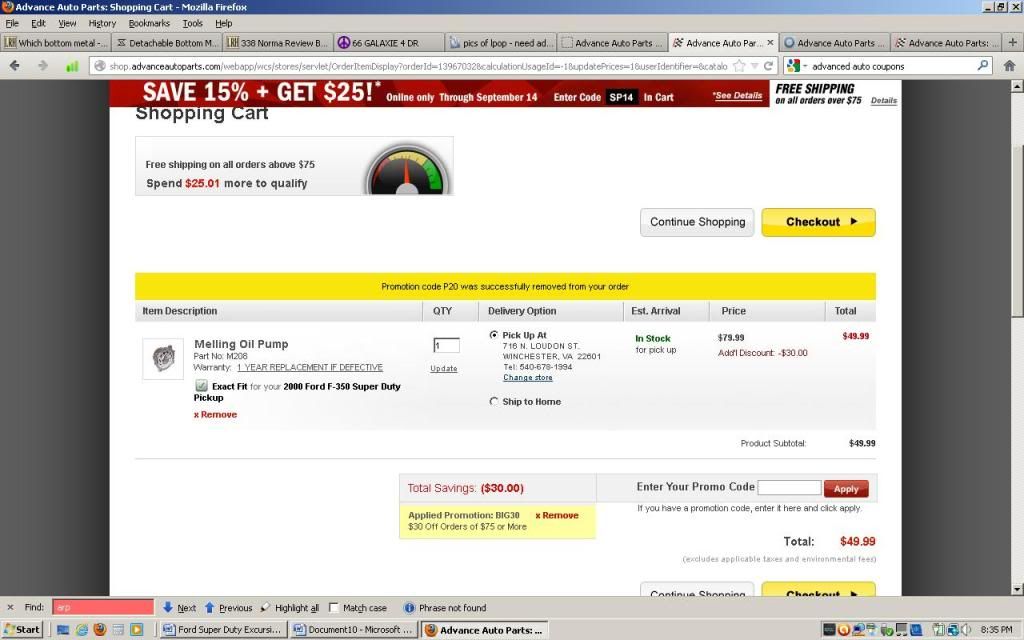Open the Ford Super Duty Excursi... taskbar window
Image resolution: width=1024 pixels, height=640 pixels.
(223, 630)
